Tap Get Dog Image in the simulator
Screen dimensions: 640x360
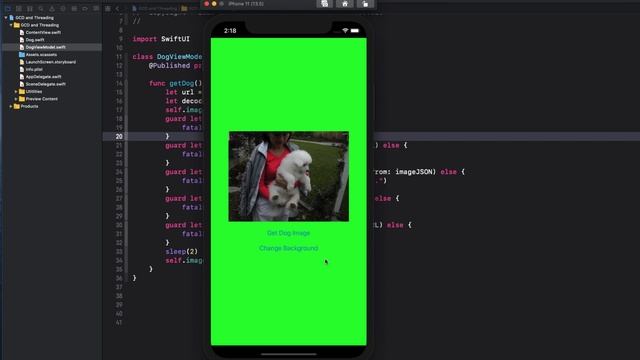[x=288, y=233]
